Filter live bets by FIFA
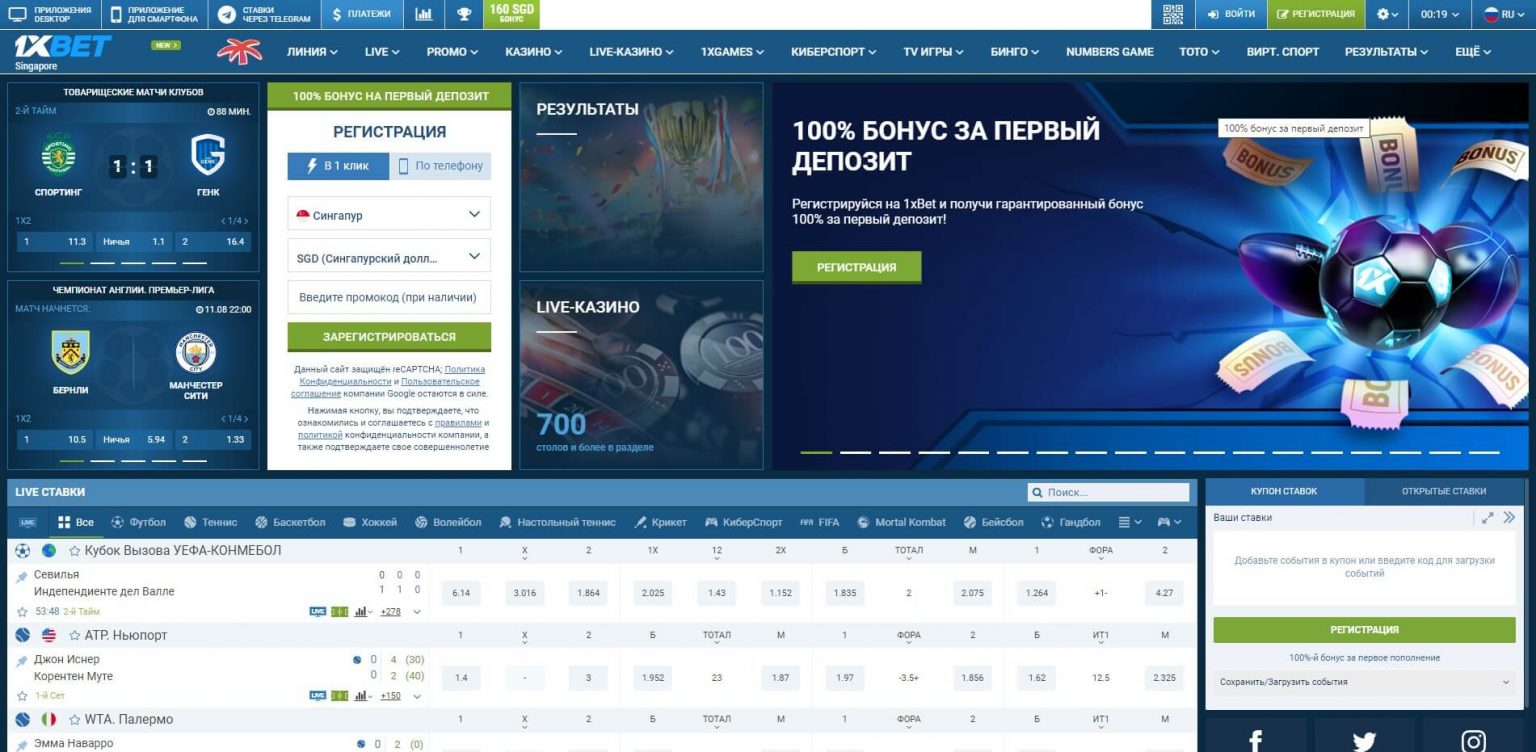This screenshot has width=1536, height=752. [820, 522]
